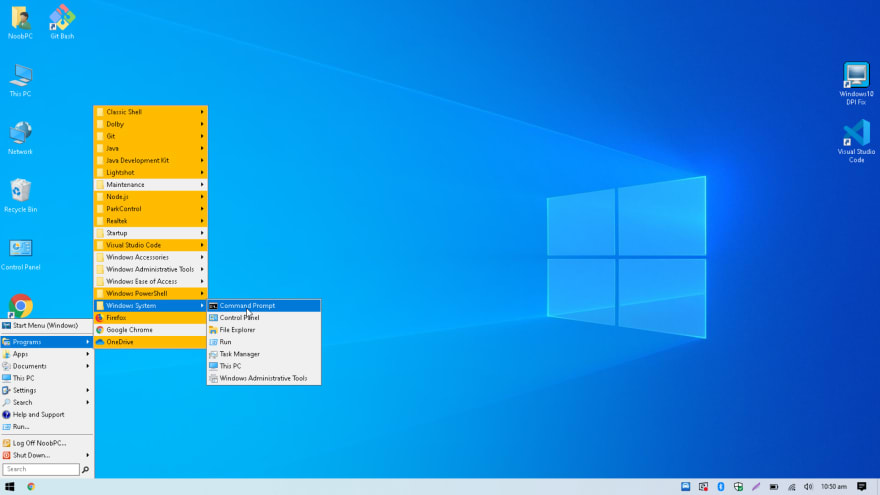
Task: Click the taskbar clock showing 10:50 am
Action: point(833,487)
